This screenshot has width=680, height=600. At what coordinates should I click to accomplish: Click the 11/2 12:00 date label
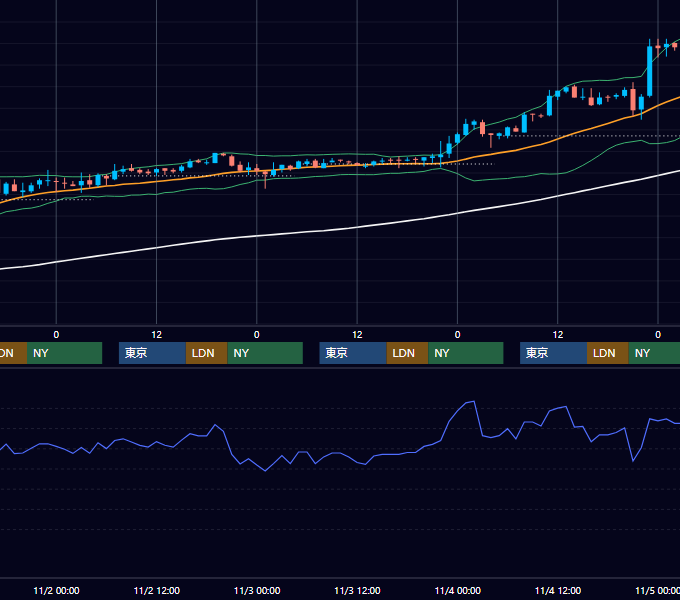pyautogui.click(x=157, y=590)
